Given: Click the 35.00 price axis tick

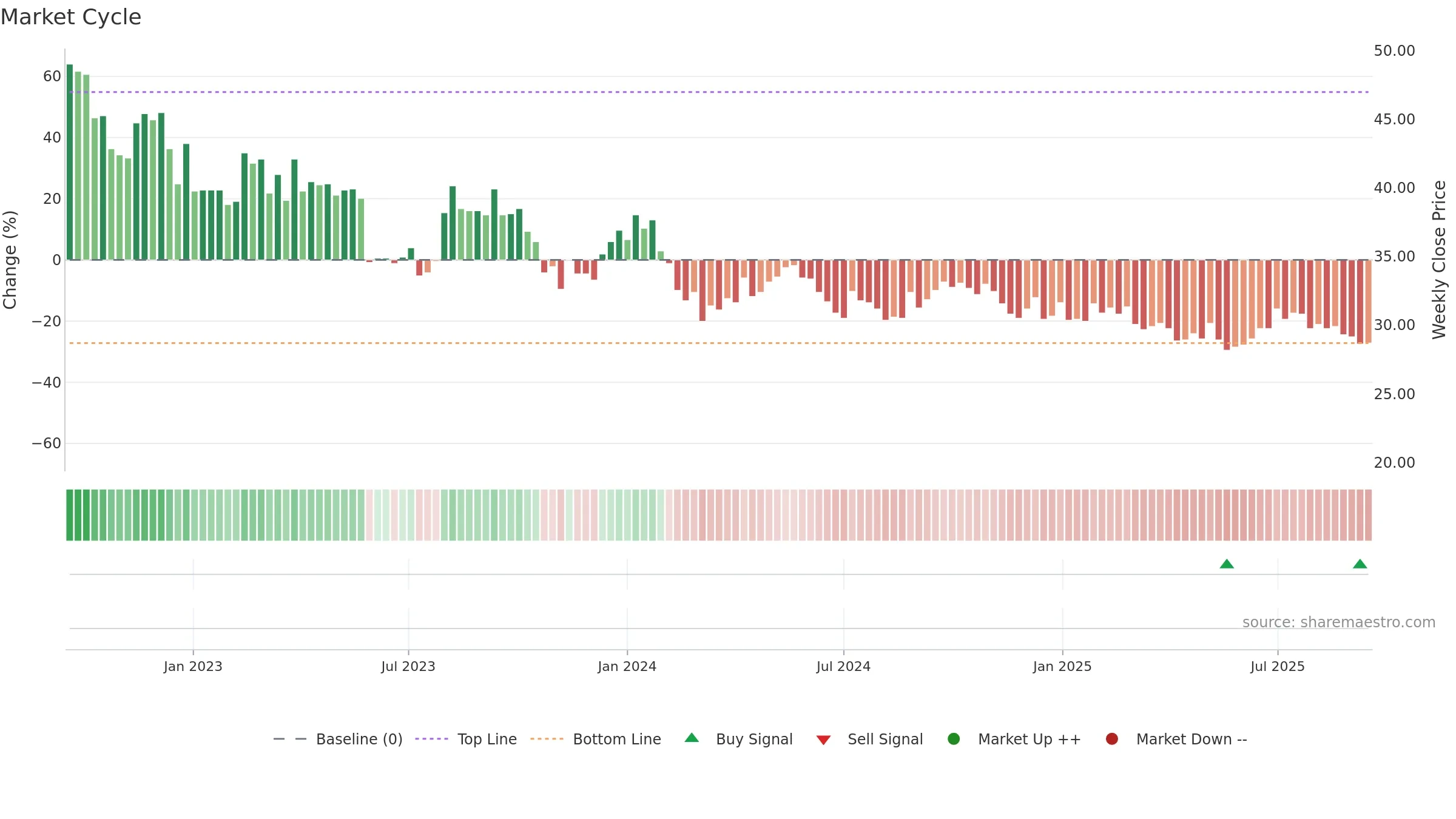Looking at the screenshot, I should [x=1394, y=257].
